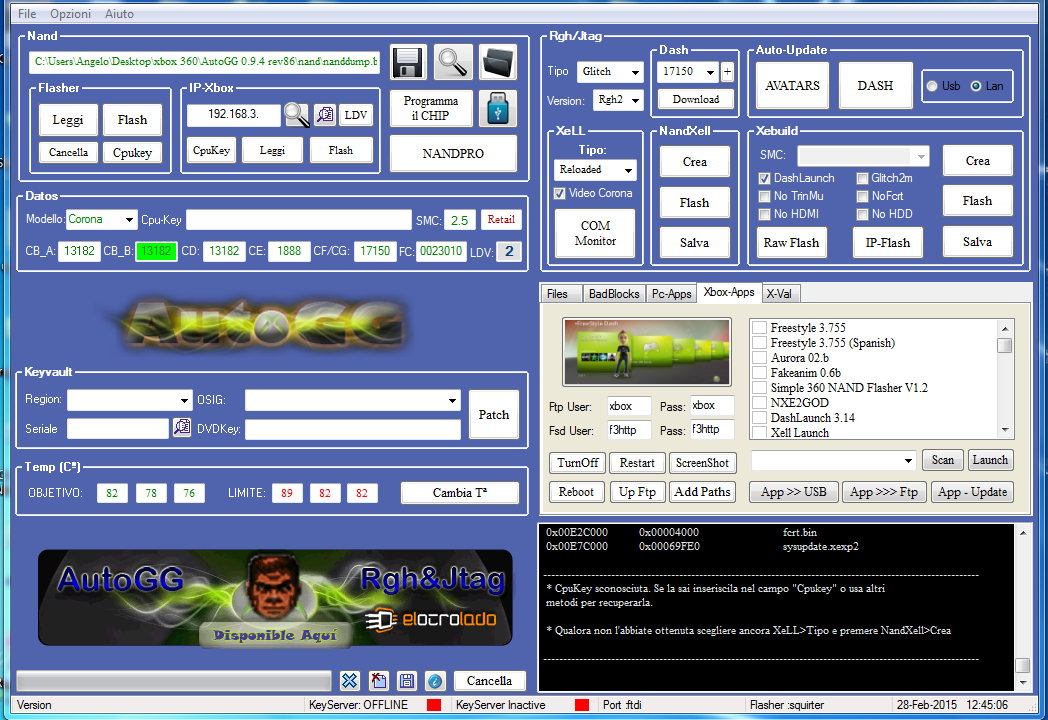The width and height of the screenshot is (1048, 720).
Task: Switch to the X-Val tab
Action: pyautogui.click(x=779, y=293)
